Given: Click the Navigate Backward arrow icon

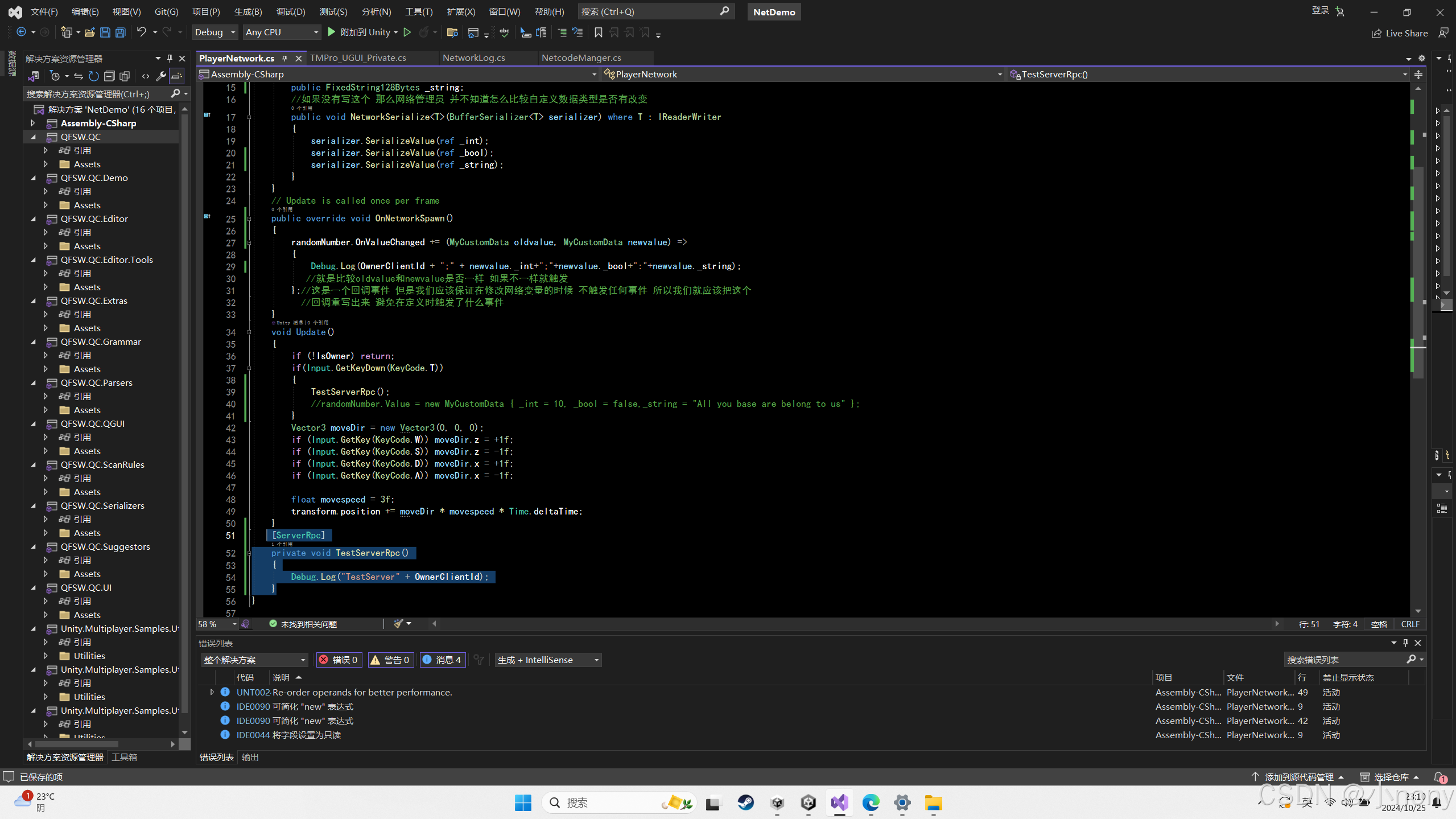Looking at the screenshot, I should 21,32.
